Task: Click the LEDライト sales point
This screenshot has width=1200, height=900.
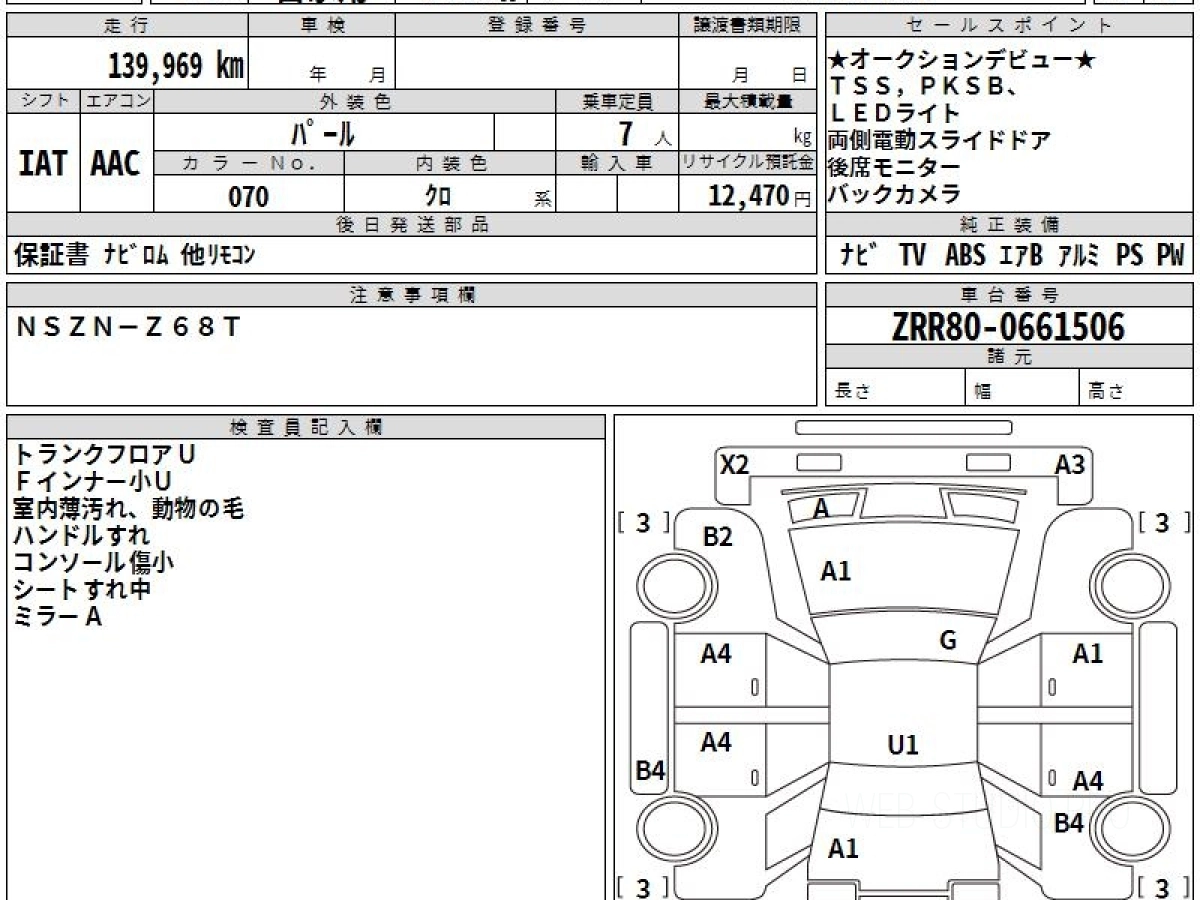Action: click(x=896, y=114)
